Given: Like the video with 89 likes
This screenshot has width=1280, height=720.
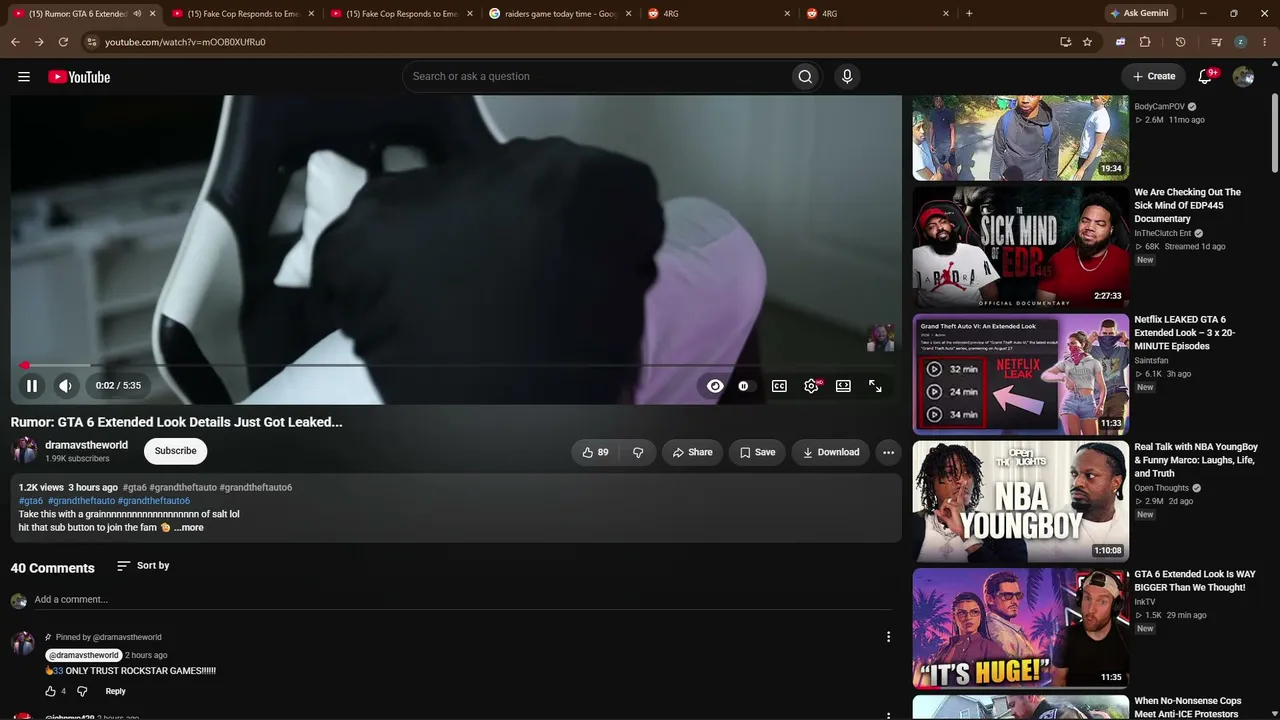Looking at the screenshot, I should click(595, 452).
